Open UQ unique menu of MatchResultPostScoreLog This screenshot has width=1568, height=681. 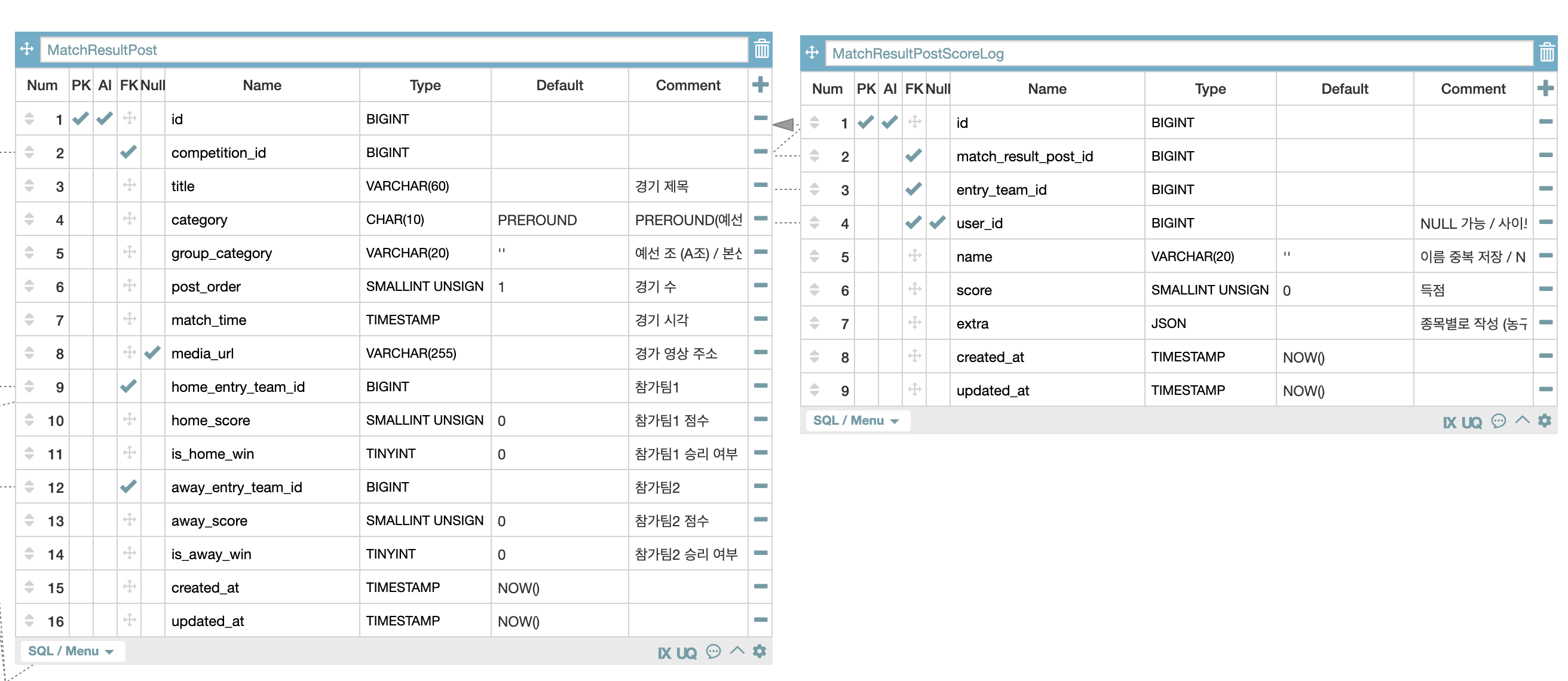point(1471,422)
